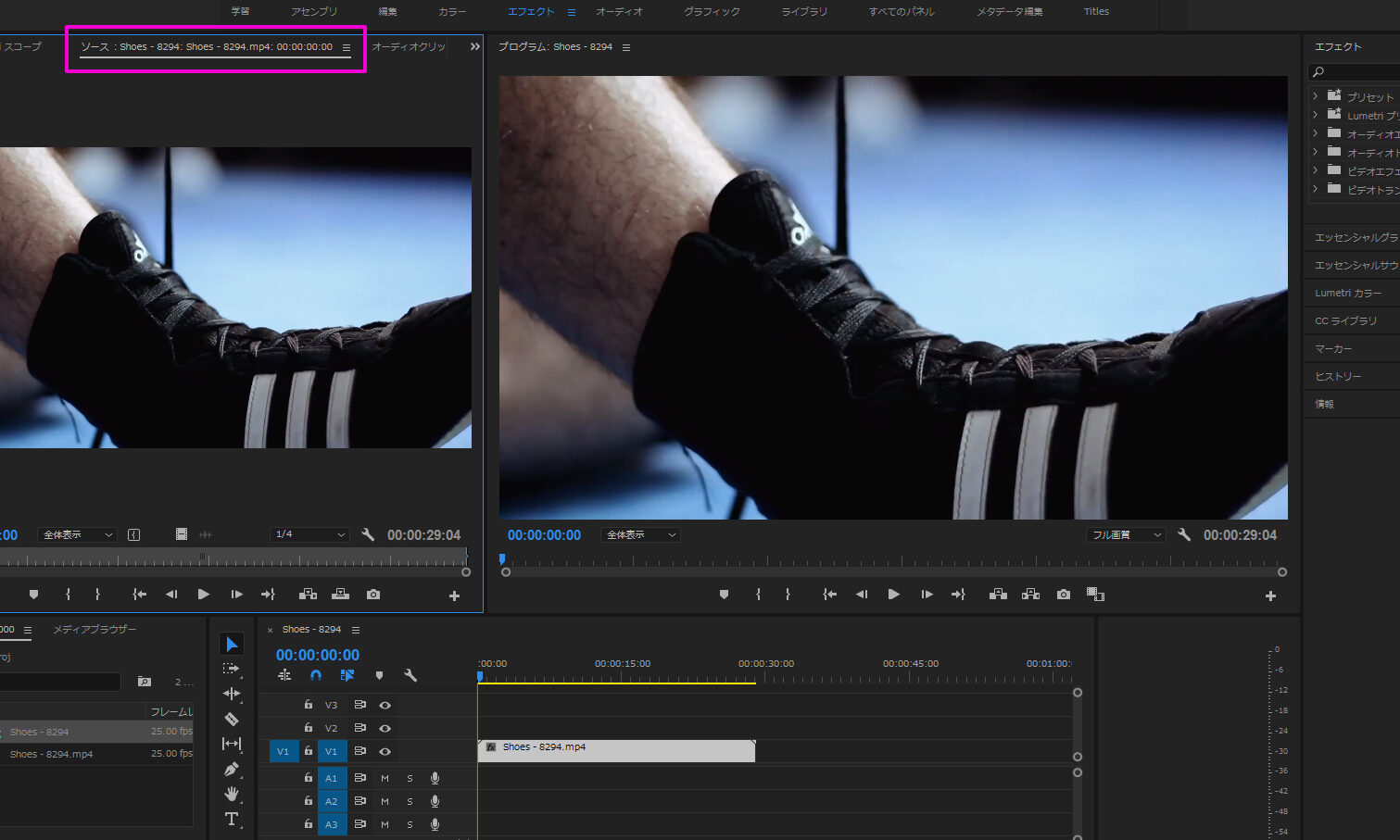Open Program monitor button editor plus
This screenshot has height=840, width=1400.
pyautogui.click(x=1270, y=596)
